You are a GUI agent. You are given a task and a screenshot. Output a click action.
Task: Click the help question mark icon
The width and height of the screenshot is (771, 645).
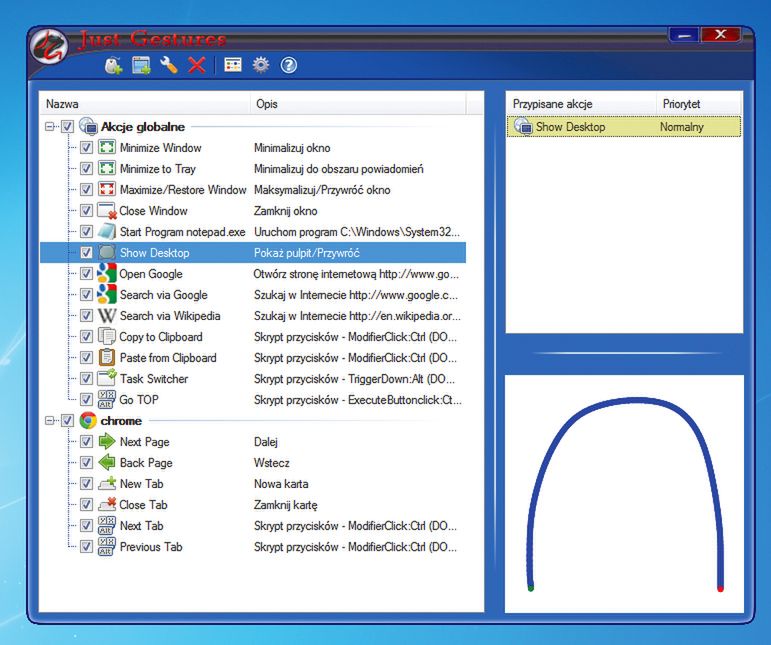(289, 66)
